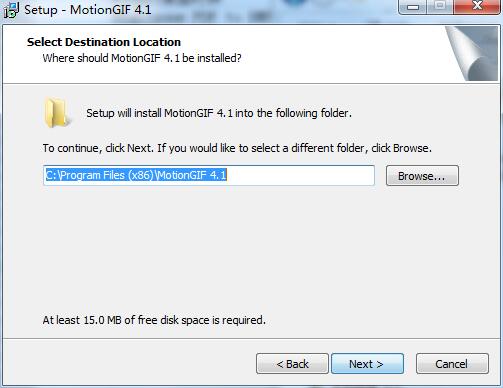The width and height of the screenshot is (503, 388).
Task: Close the MotionGIF Setup window
Action: 477,7
